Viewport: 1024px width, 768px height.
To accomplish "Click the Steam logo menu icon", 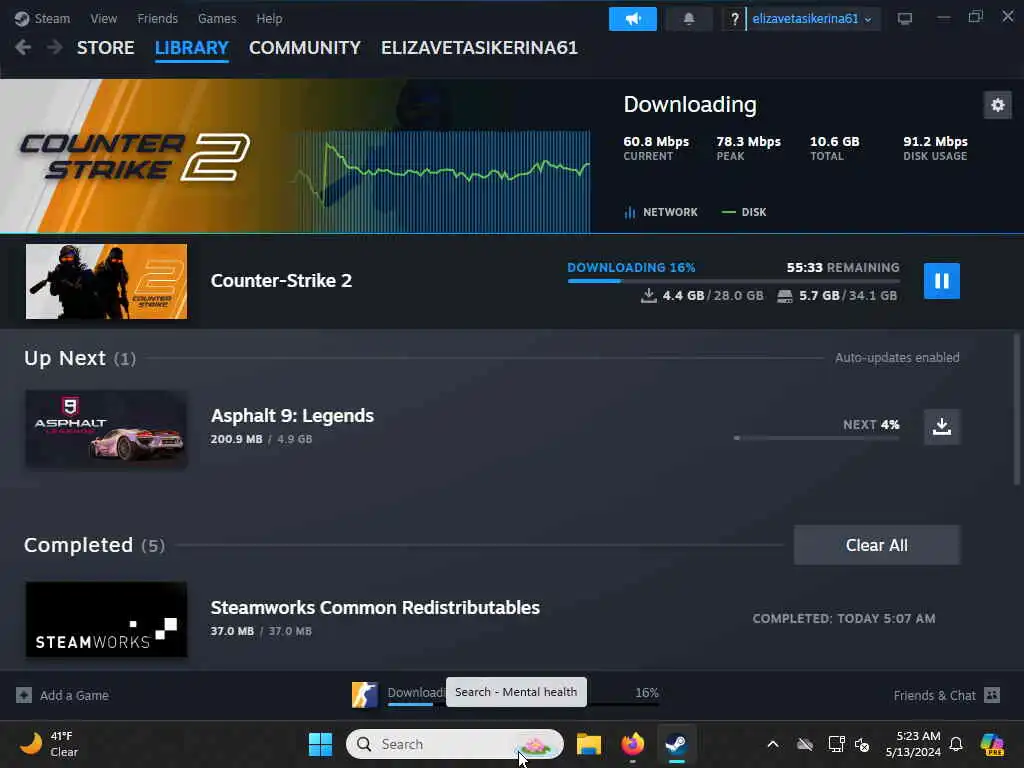I will coord(22,18).
